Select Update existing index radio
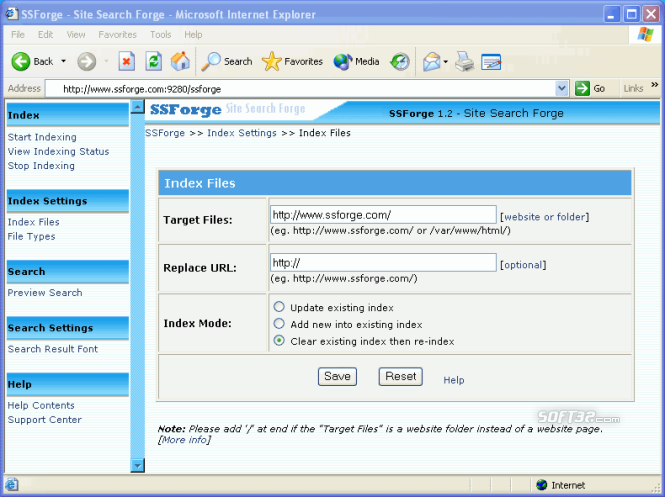The height and width of the screenshot is (497, 665). [279, 307]
